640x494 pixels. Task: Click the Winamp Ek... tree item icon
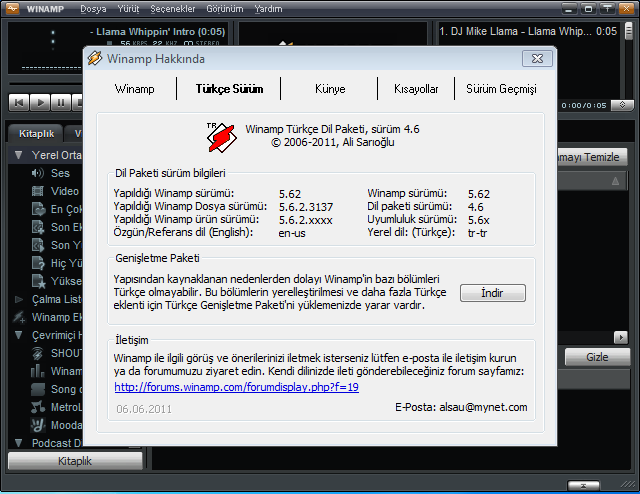pos(19,317)
